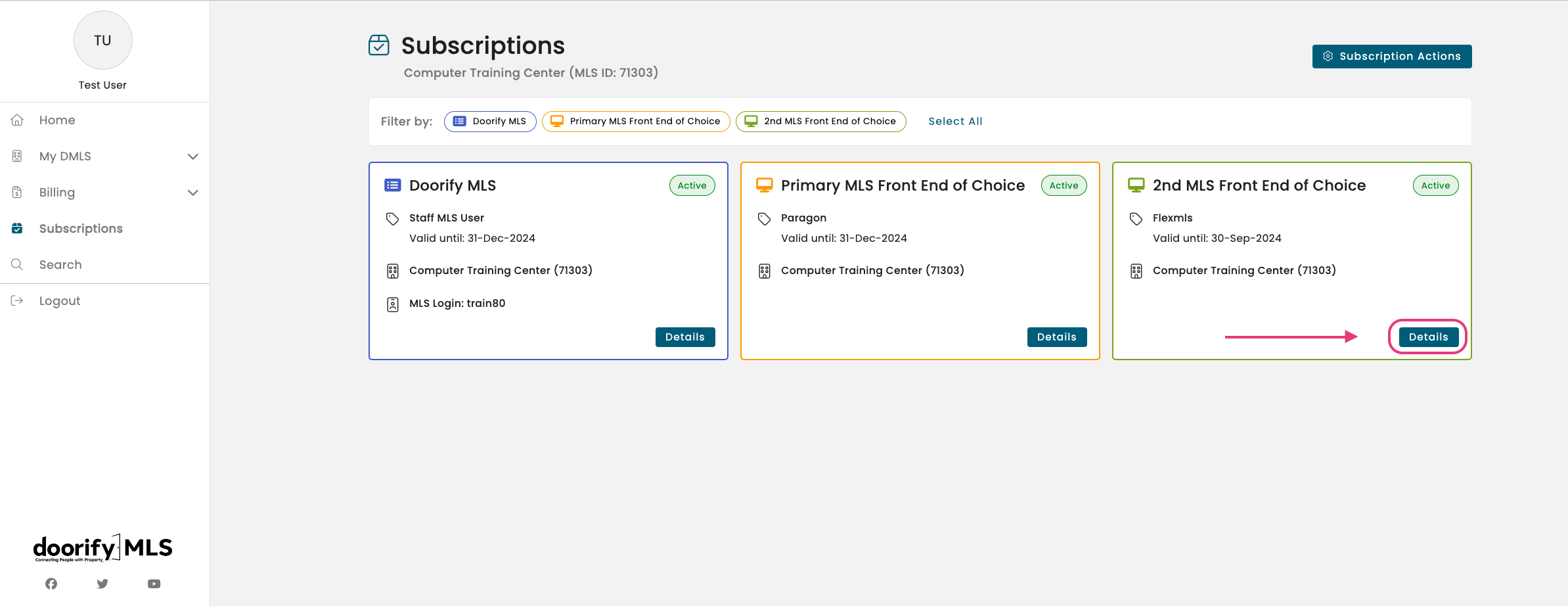1568x606 pixels.
Task: Click 'Staff MLS User' text
Action: pyautogui.click(x=447, y=218)
